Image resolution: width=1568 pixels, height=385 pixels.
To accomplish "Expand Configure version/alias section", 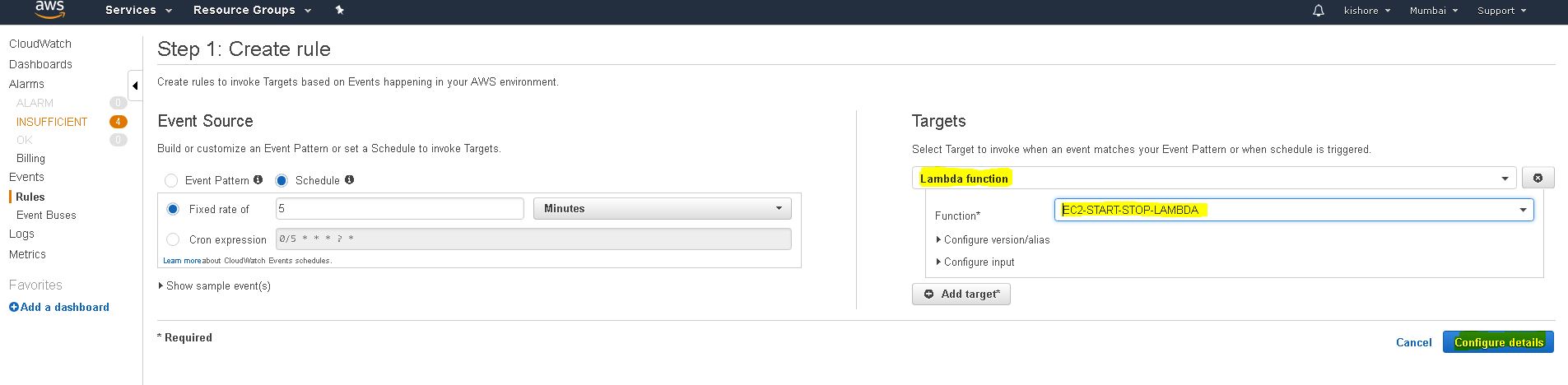I will click(996, 239).
